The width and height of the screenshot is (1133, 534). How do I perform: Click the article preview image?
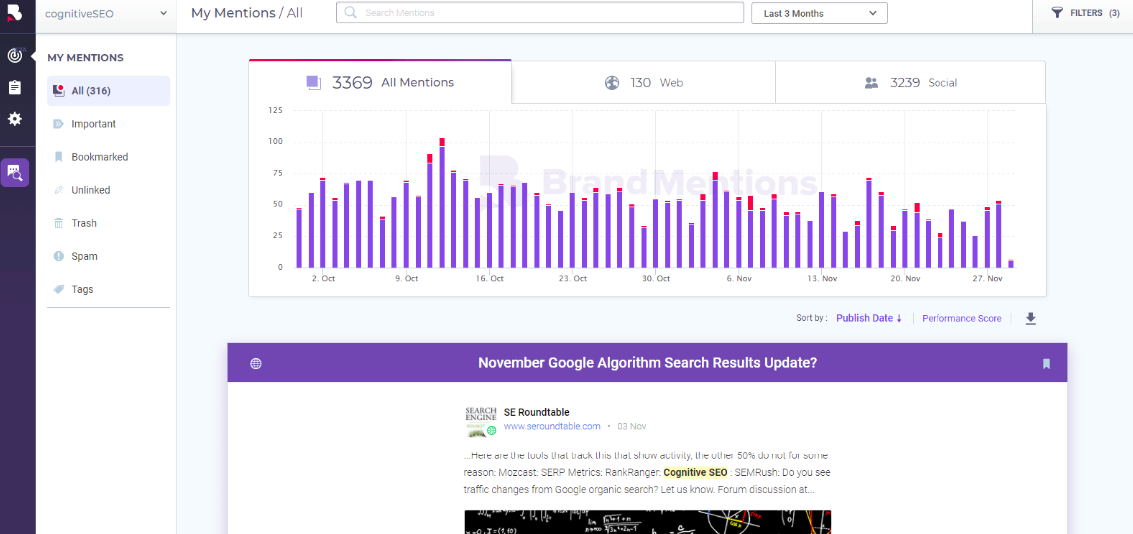[x=647, y=522]
